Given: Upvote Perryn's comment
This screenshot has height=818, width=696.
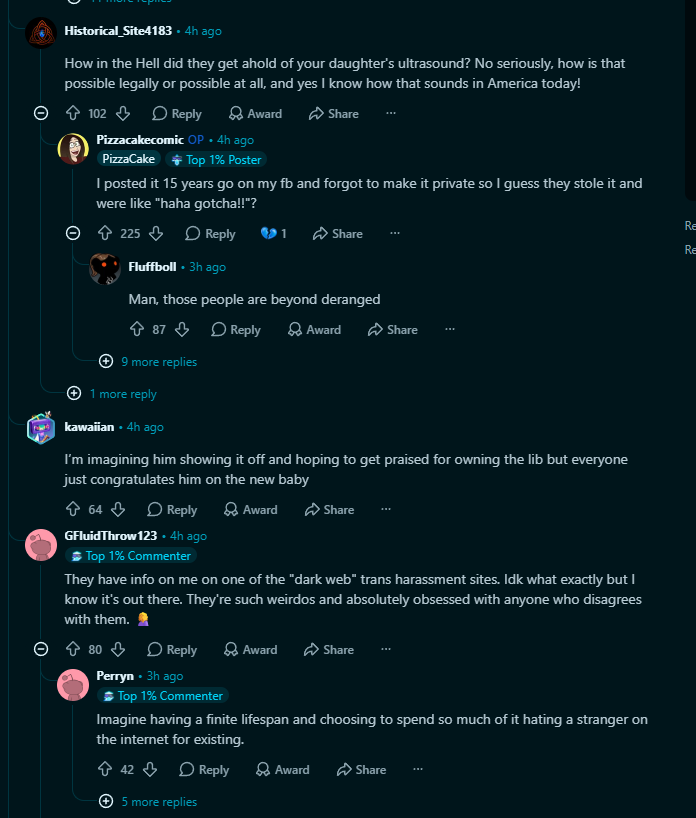Looking at the screenshot, I should pos(105,769).
